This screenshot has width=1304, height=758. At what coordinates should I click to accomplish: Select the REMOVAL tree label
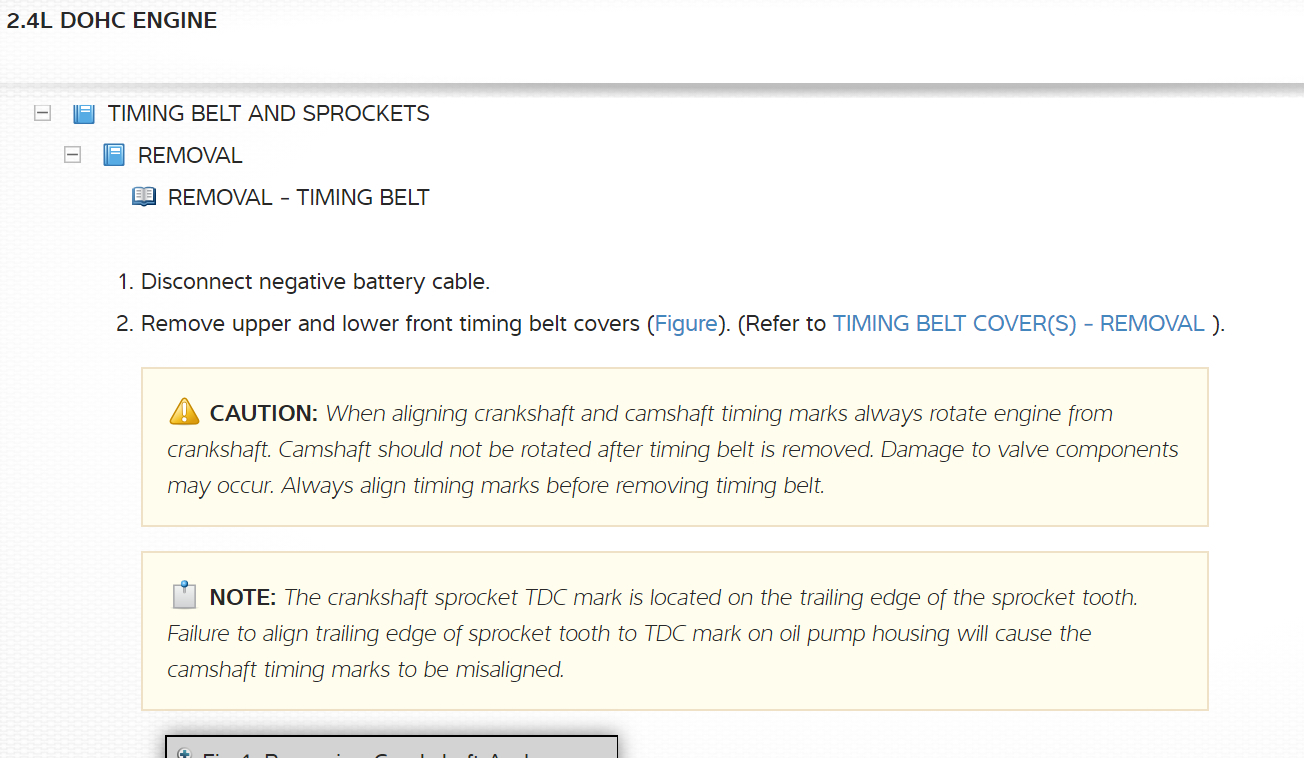(x=190, y=156)
